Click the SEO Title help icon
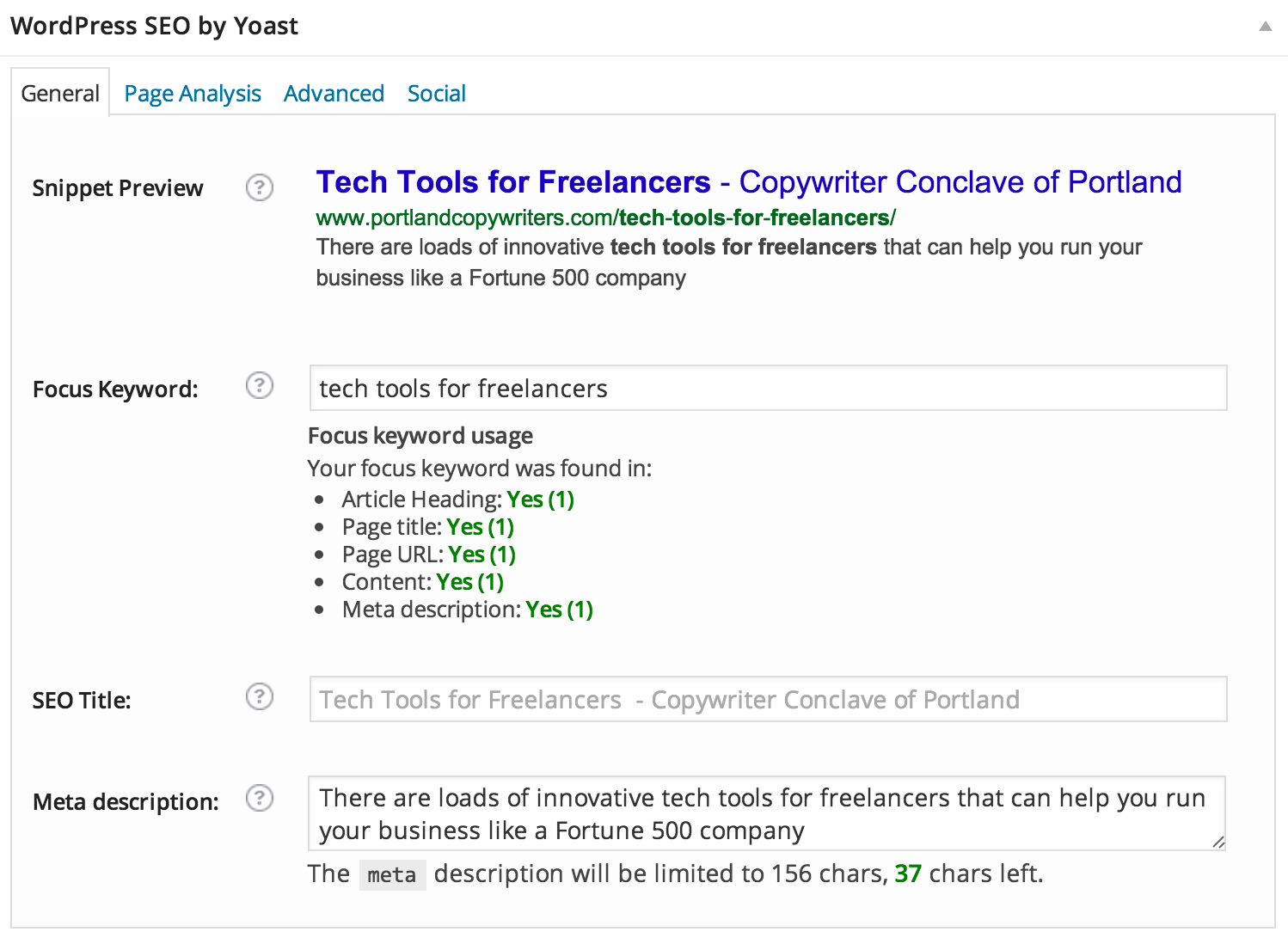Screen dimensions: 1288x944 coord(259,696)
